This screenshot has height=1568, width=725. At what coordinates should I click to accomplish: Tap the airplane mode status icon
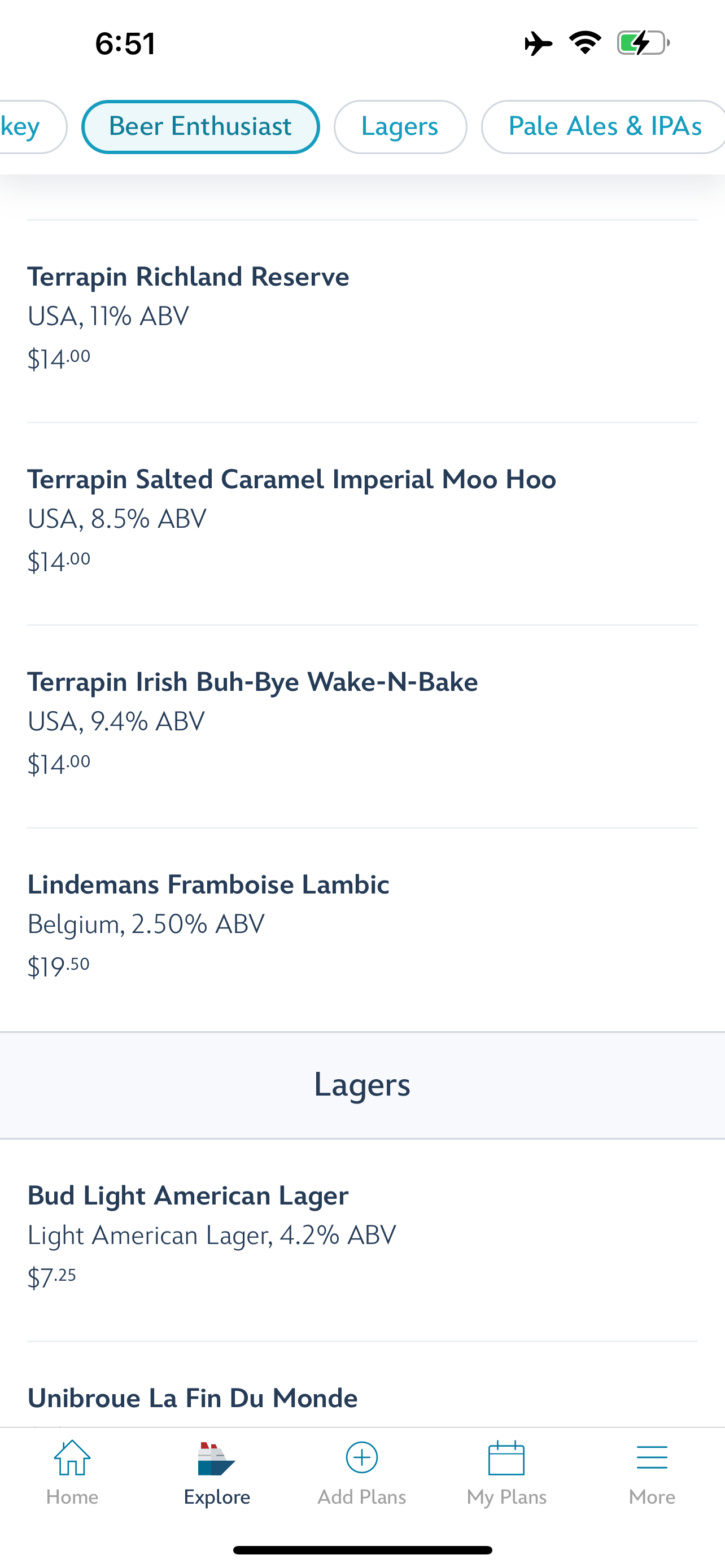[538, 43]
